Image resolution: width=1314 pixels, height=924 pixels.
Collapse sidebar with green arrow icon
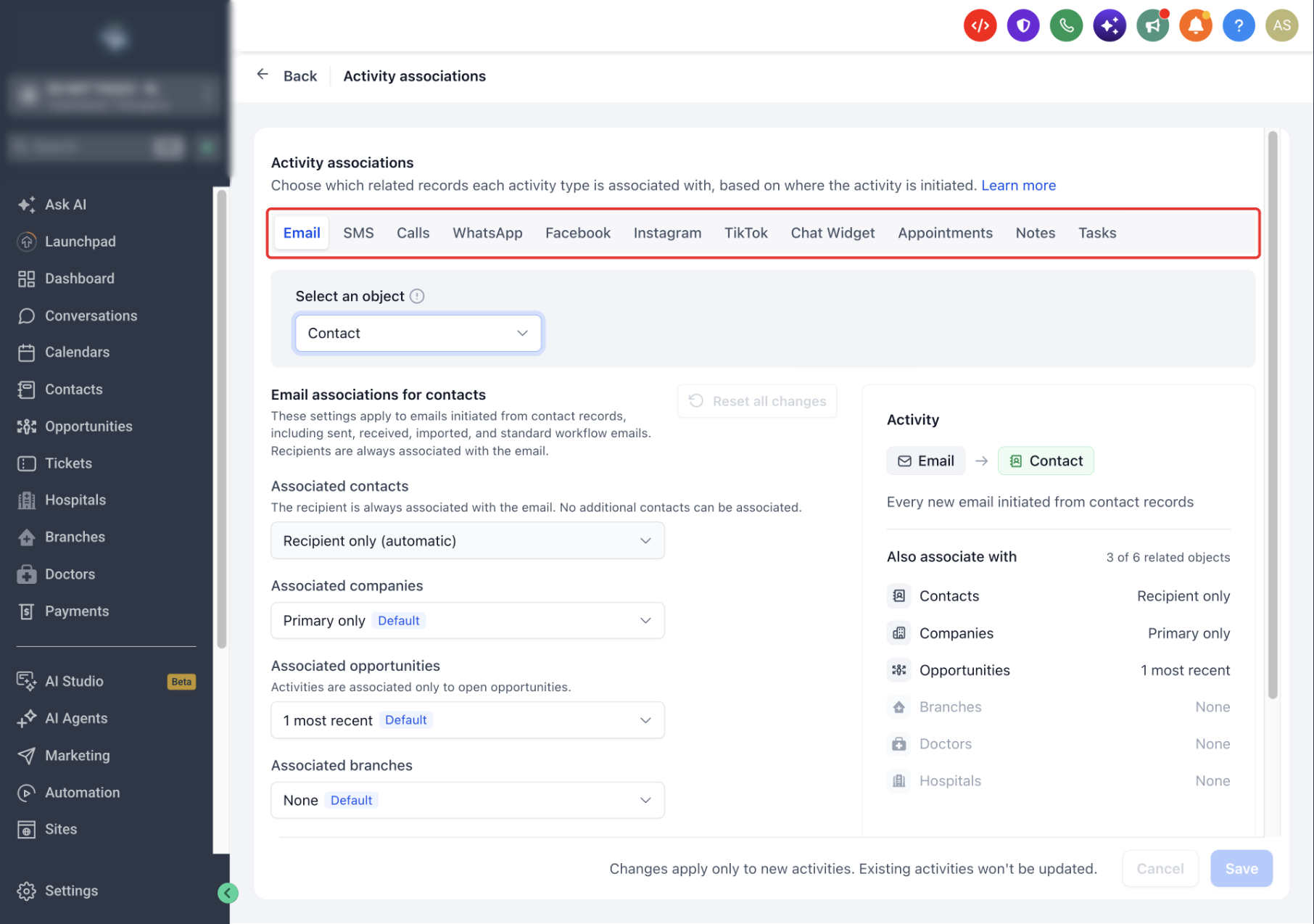tap(228, 893)
